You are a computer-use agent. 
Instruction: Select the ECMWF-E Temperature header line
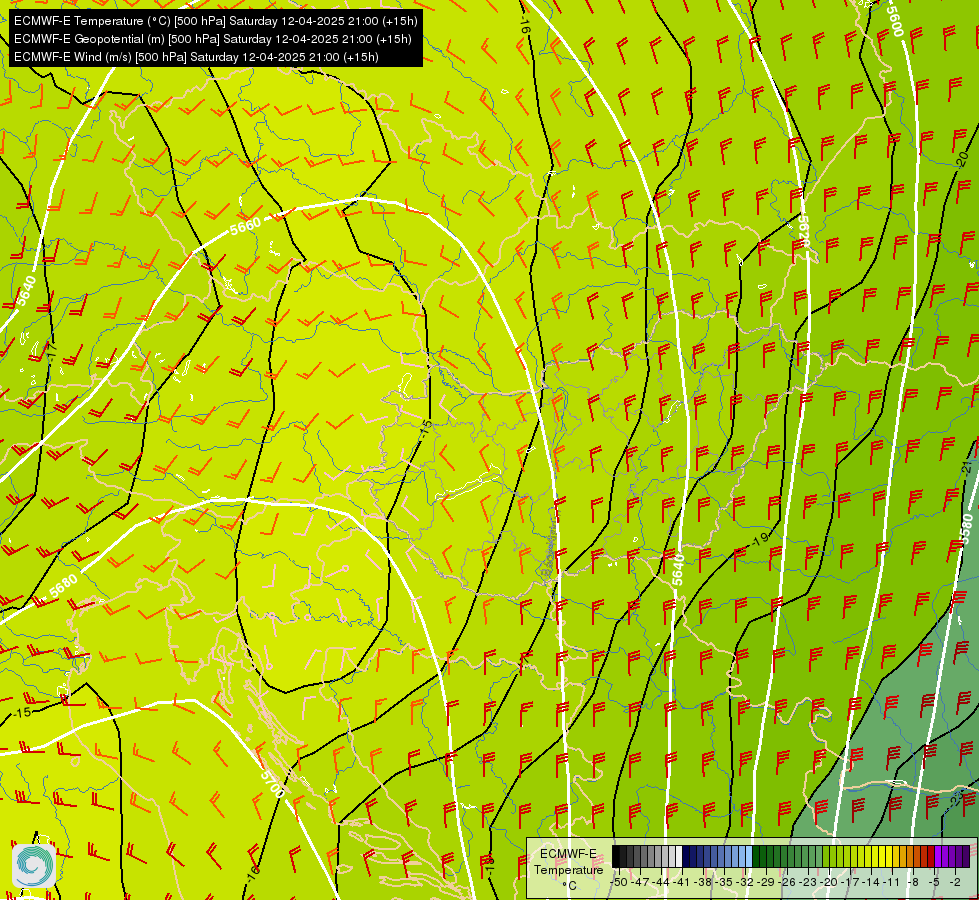tap(215, 21)
